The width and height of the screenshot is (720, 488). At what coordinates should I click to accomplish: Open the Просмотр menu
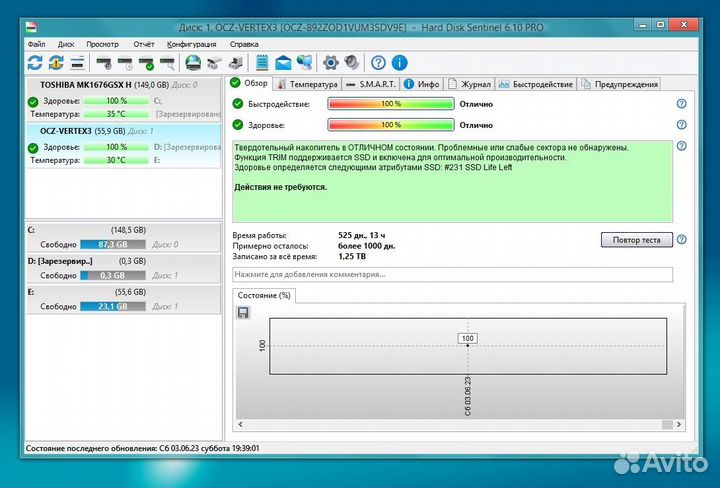(102, 45)
